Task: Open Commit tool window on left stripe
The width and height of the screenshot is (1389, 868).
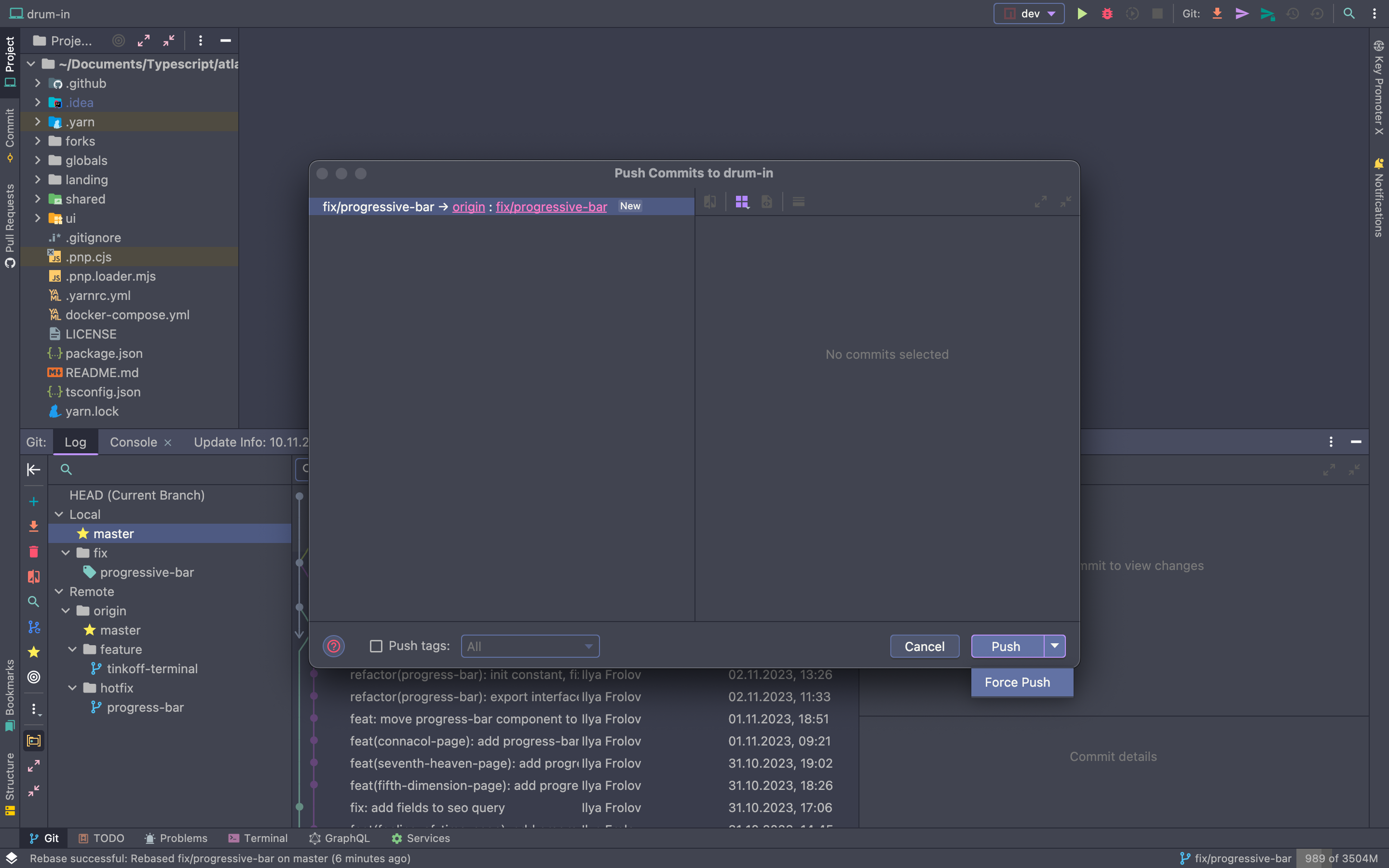Action: (10, 135)
